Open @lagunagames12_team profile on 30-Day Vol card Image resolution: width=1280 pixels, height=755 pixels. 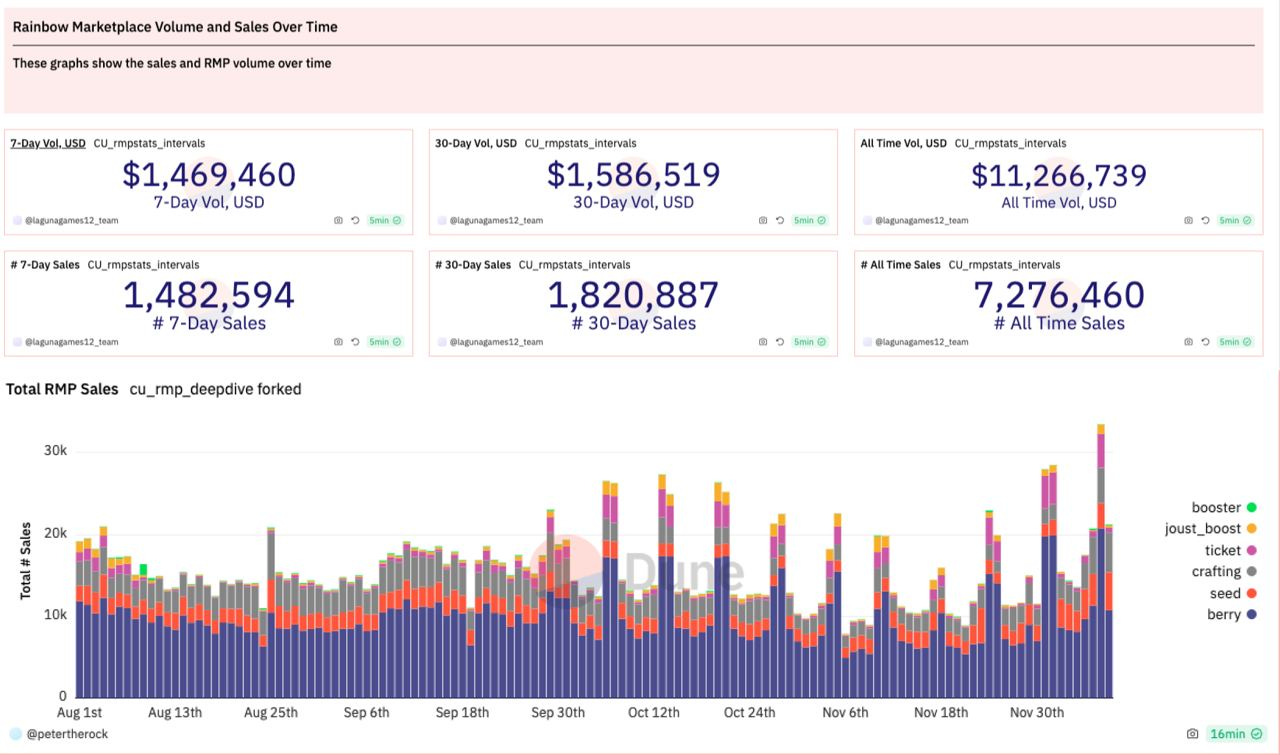[496, 220]
